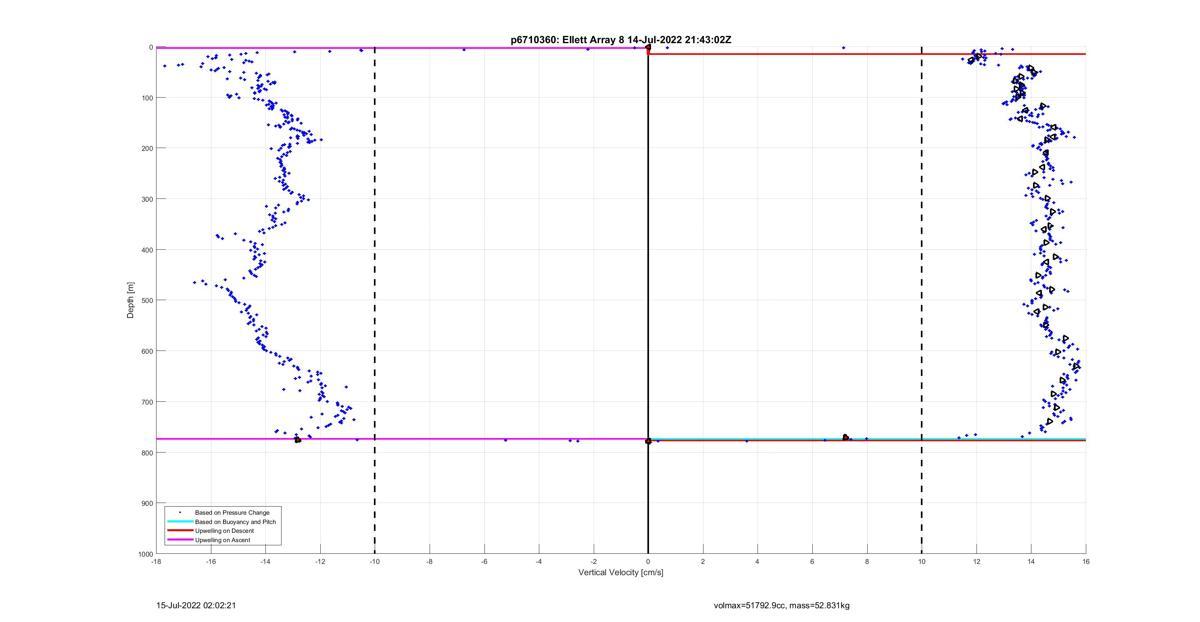Click the magenta line sample in legend
This screenshot has height=622, width=1200.
click(179, 540)
